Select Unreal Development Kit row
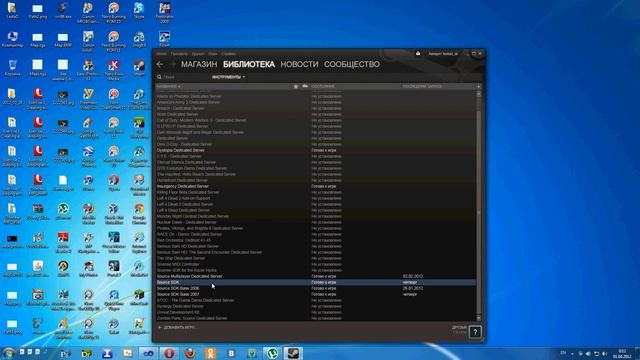 click(316, 312)
